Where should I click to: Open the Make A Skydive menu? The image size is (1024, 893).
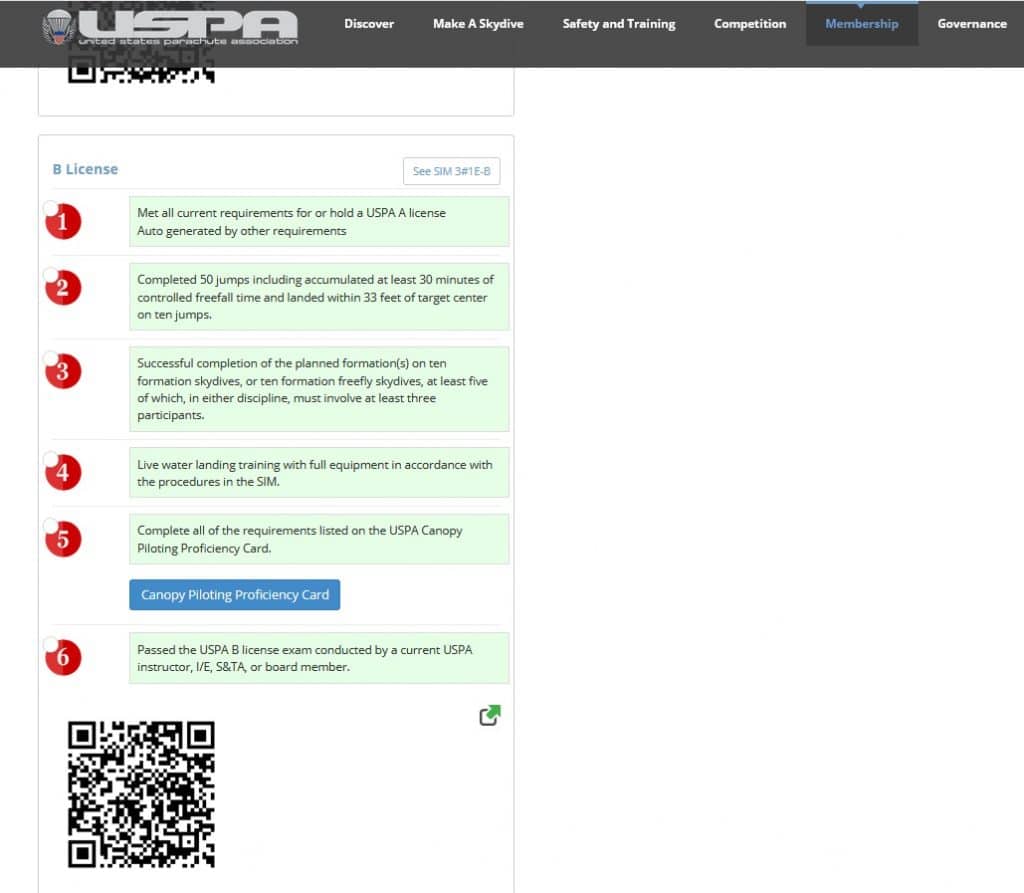tap(478, 24)
